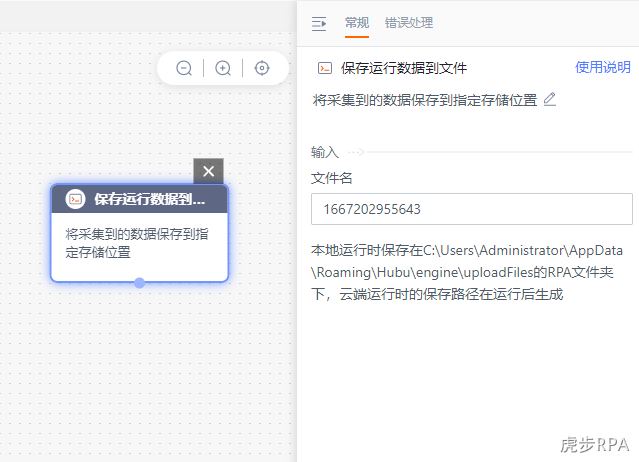This screenshot has width=639, height=462.
Task: Click the 将采集到的数据保存到指定存储位置 panel description
Action: coord(425,100)
